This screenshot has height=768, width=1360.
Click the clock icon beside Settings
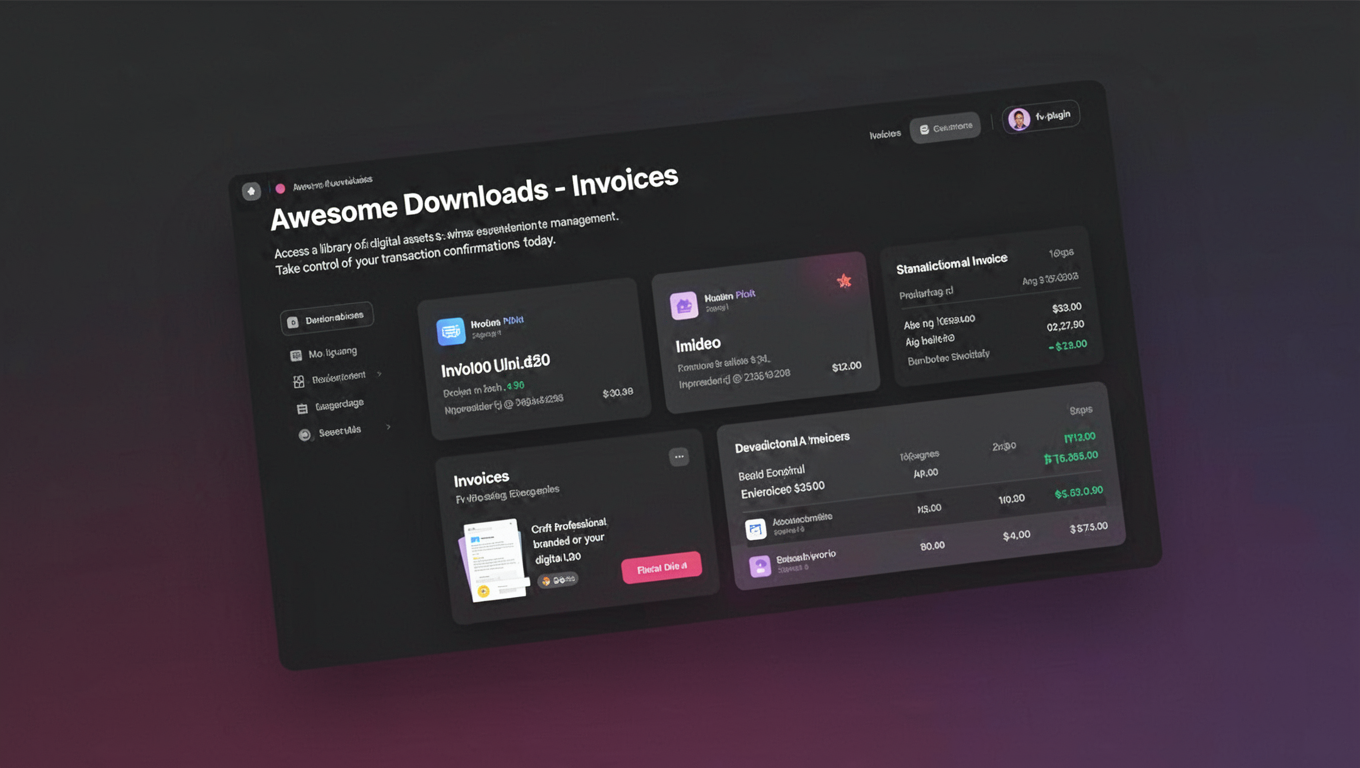[x=304, y=433]
